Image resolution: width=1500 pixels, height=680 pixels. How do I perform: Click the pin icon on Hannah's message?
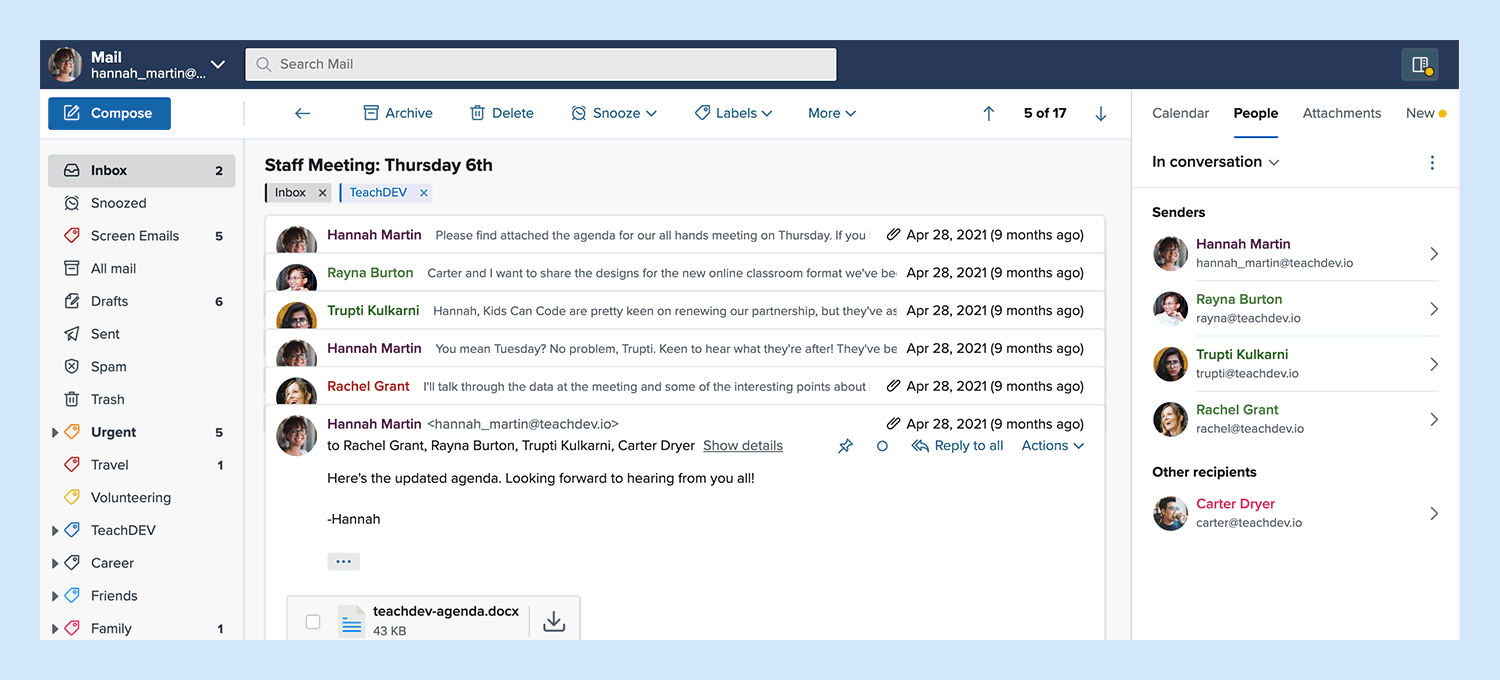(845, 447)
